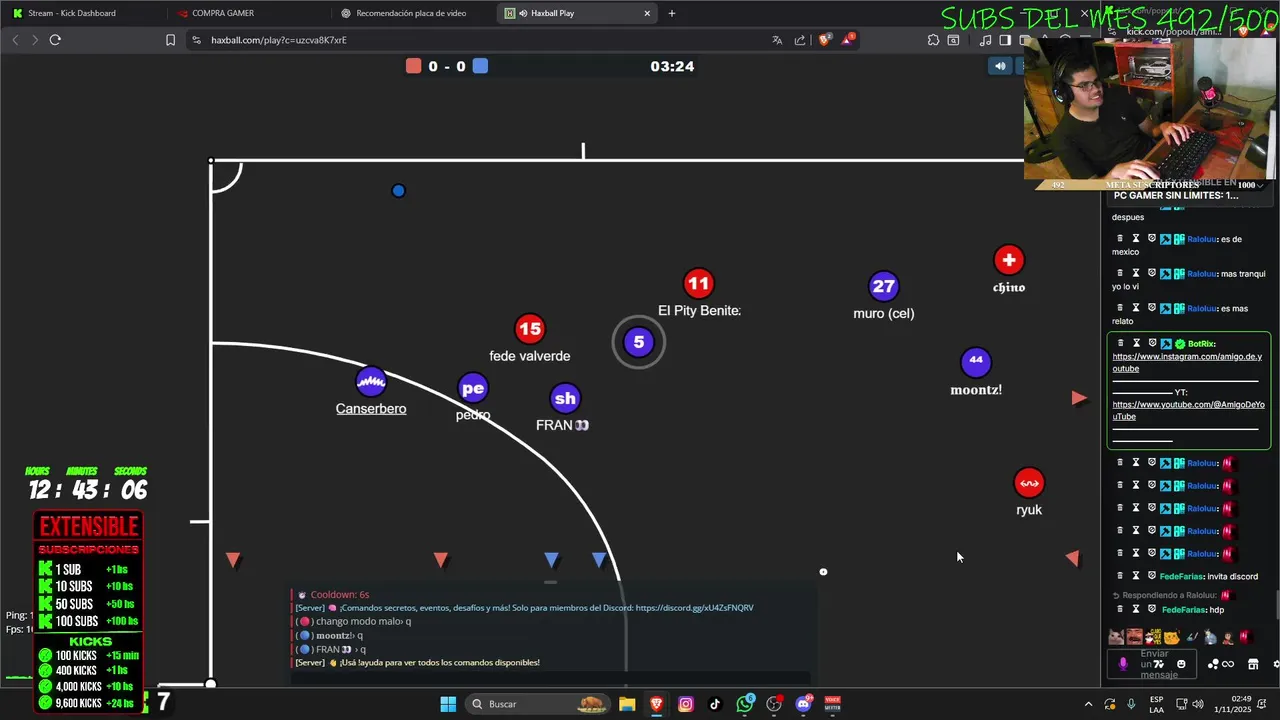This screenshot has width=1280, height=720.
Task: Insert the white cat emote
Action: (1116, 637)
